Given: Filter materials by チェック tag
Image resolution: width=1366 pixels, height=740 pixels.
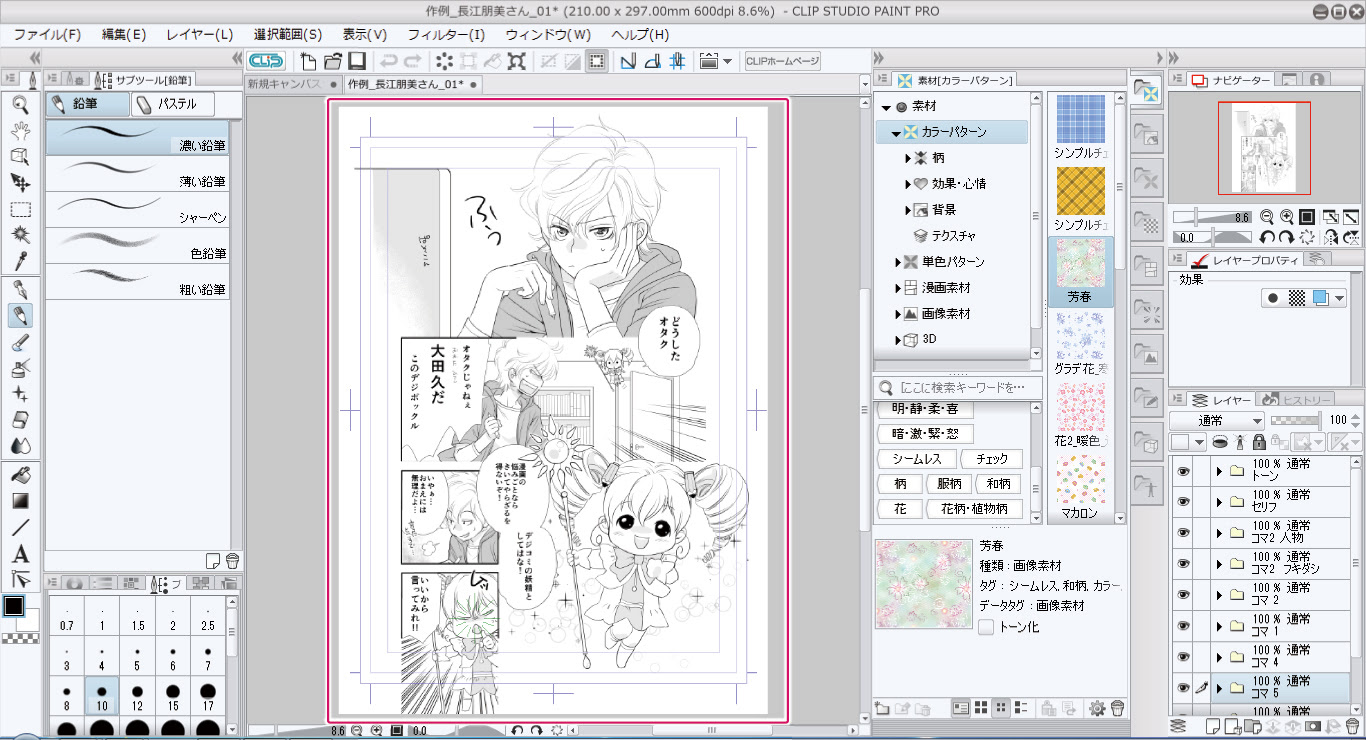Looking at the screenshot, I should pyautogui.click(x=992, y=459).
